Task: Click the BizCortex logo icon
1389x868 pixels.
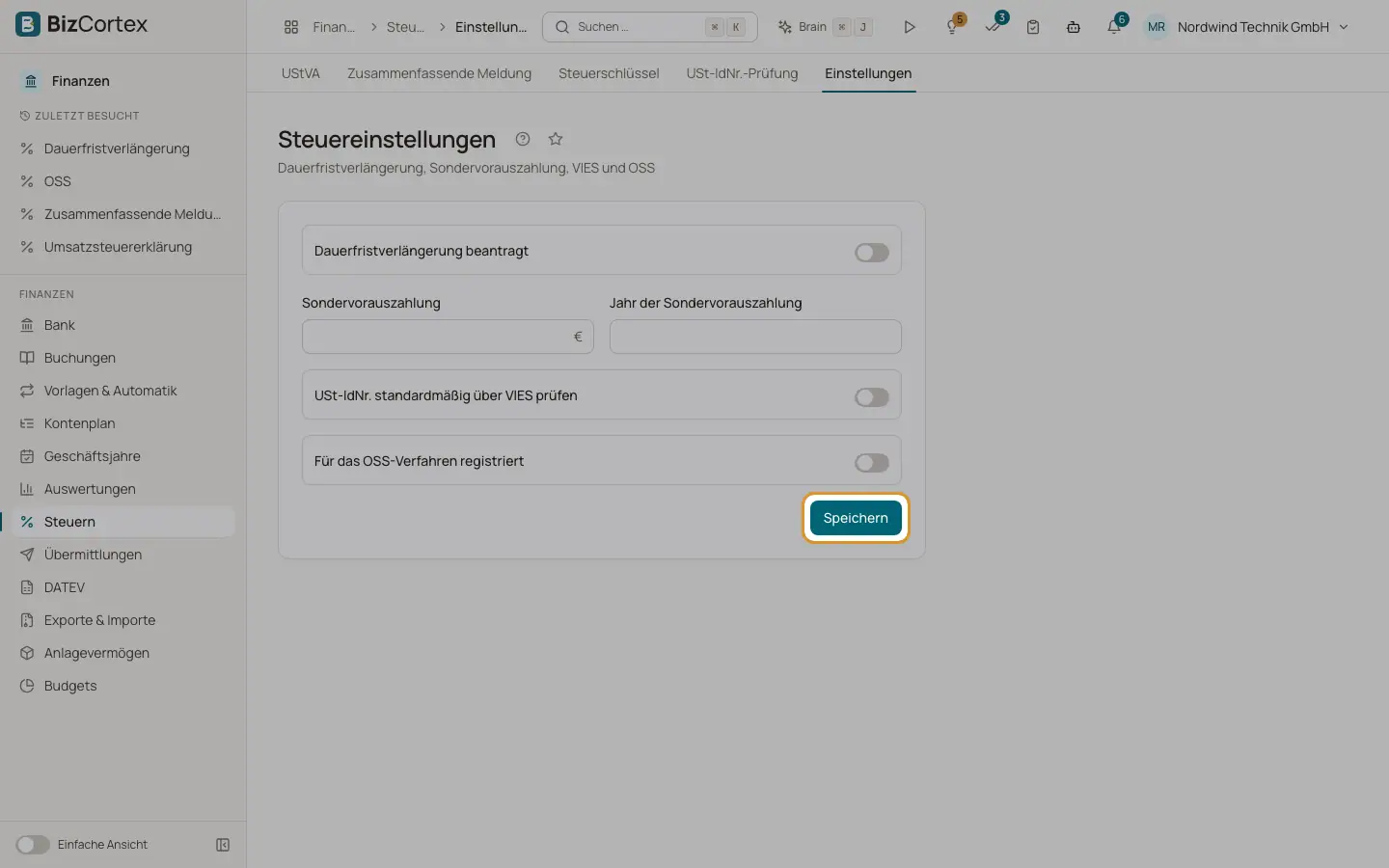Action: (x=28, y=24)
